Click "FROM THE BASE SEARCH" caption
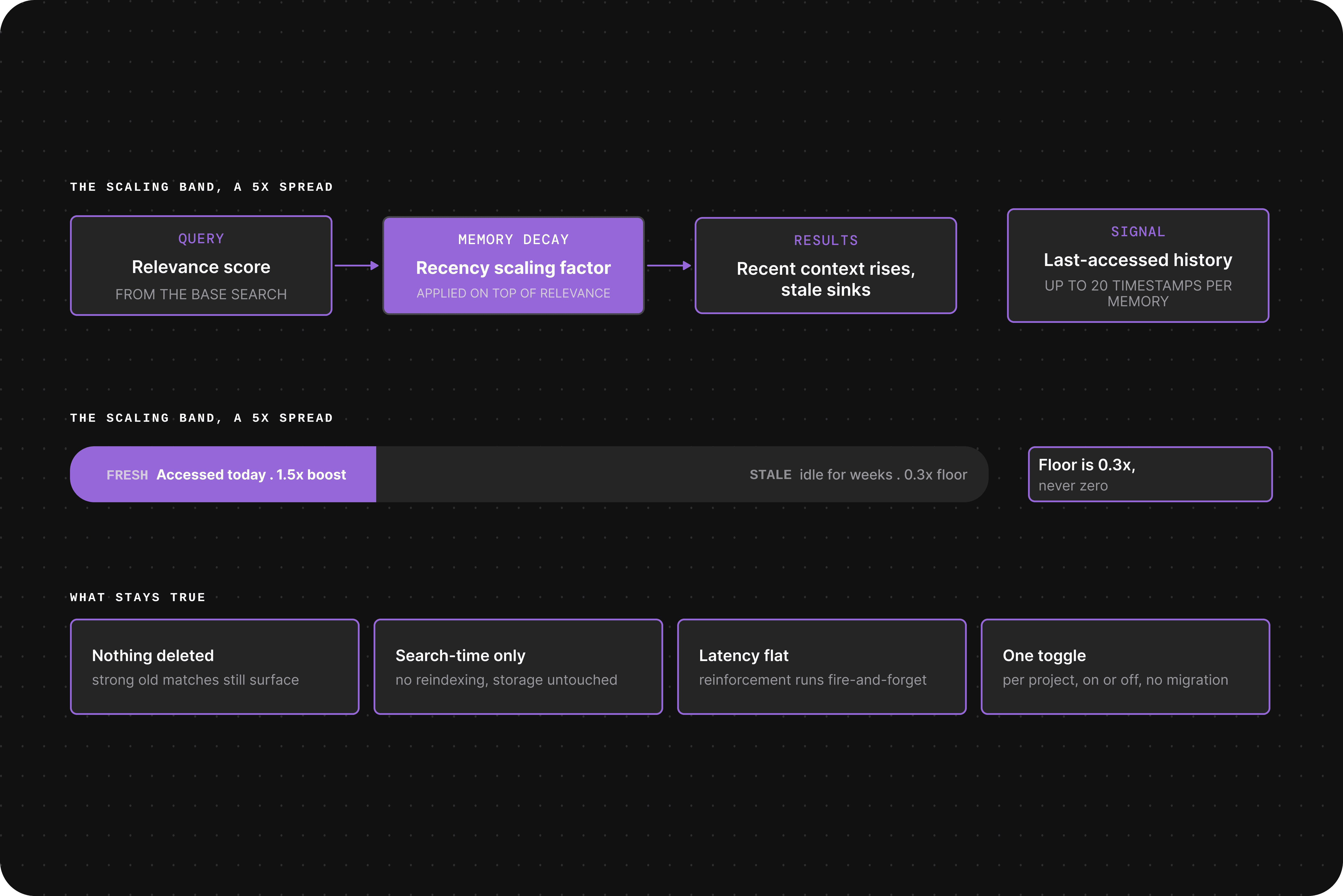Screen dimensions: 1343x896 201,294
